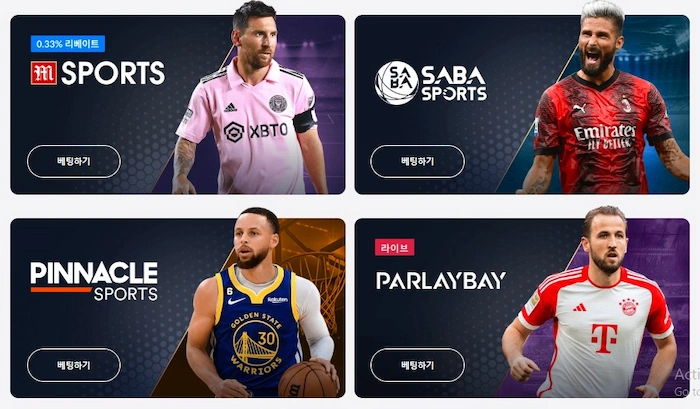This screenshot has width=700, height=409.
Task: Select the basketball player in Warriors jersey
Action: pyautogui.click(x=259, y=304)
